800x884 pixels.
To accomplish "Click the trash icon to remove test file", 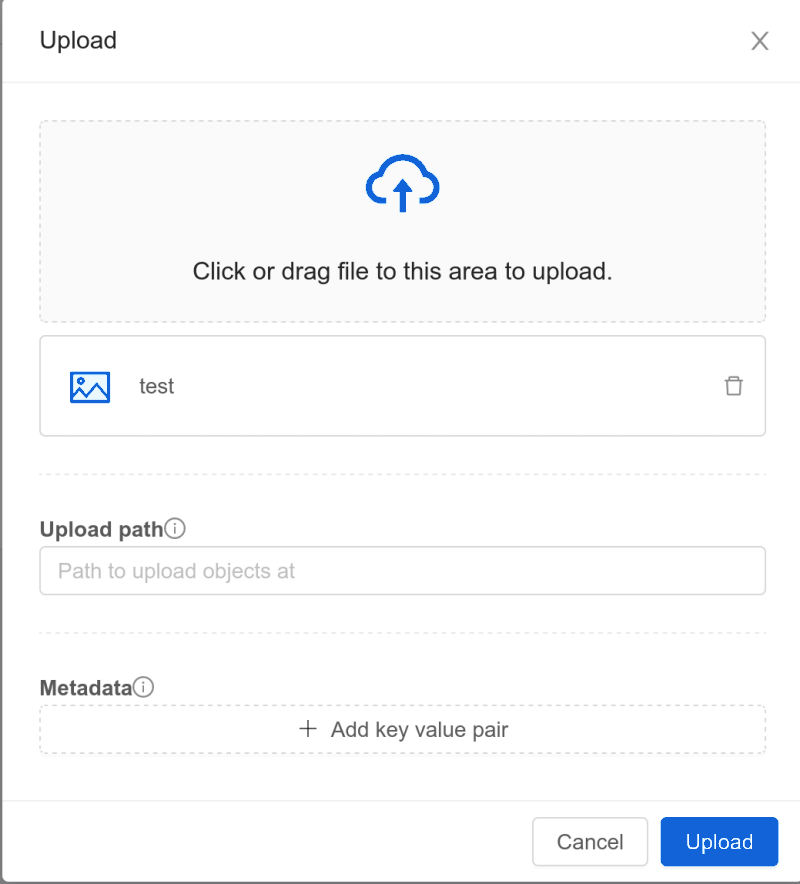I will [734, 386].
